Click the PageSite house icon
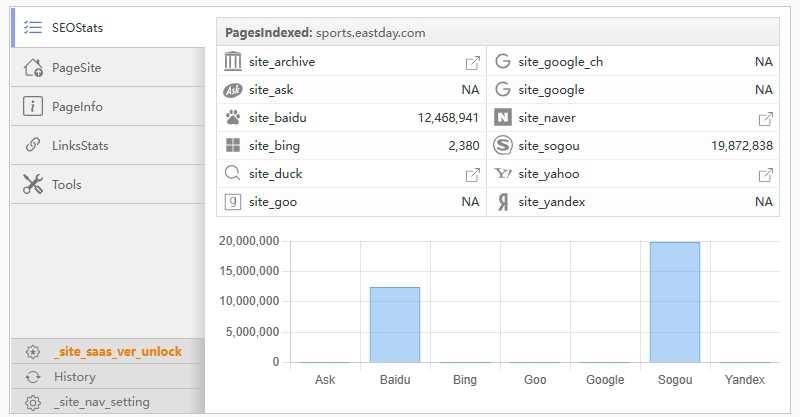The height and width of the screenshot is (417, 800). (x=33, y=67)
